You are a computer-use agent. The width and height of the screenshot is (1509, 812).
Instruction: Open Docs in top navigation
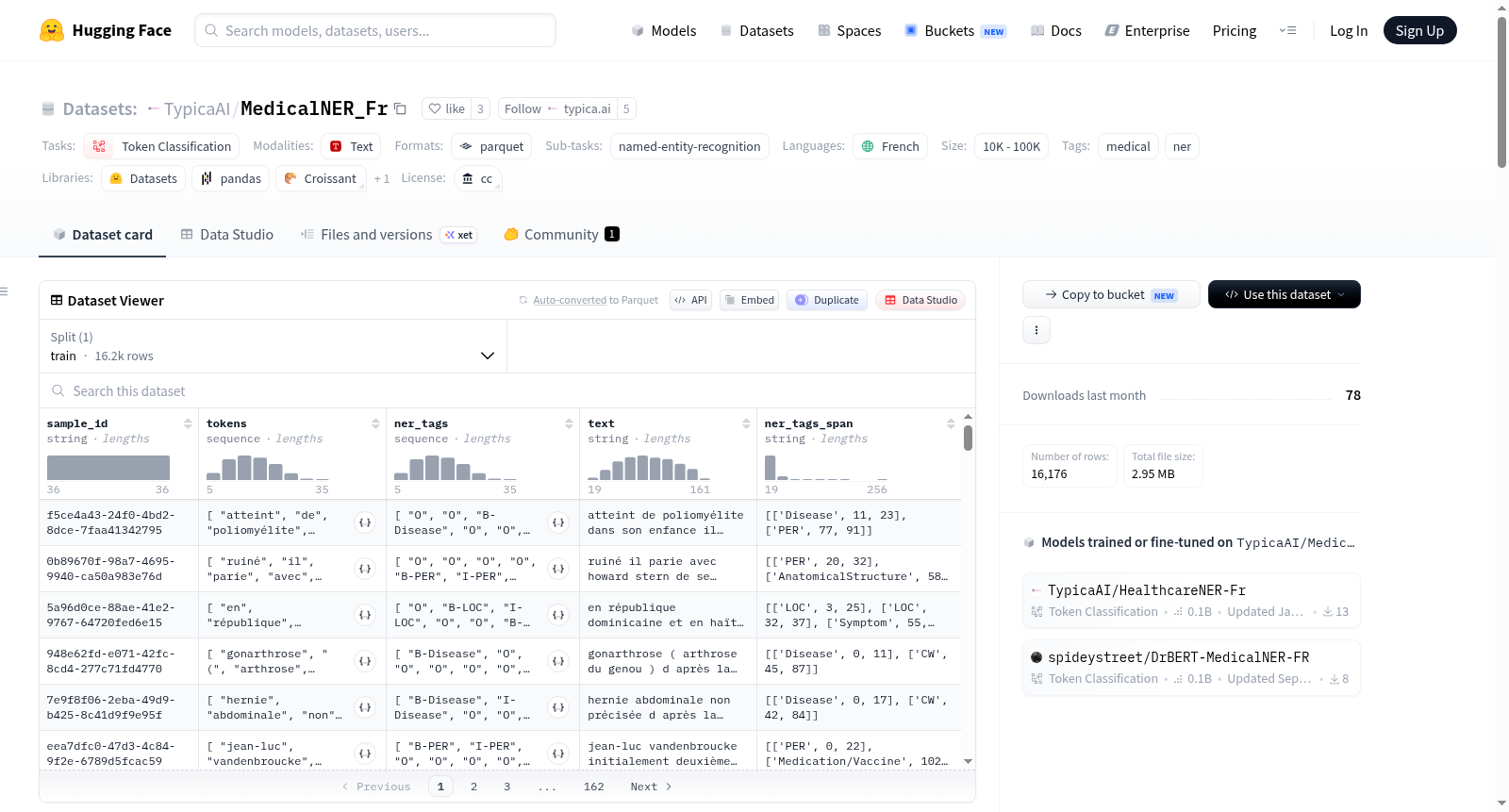(1055, 30)
